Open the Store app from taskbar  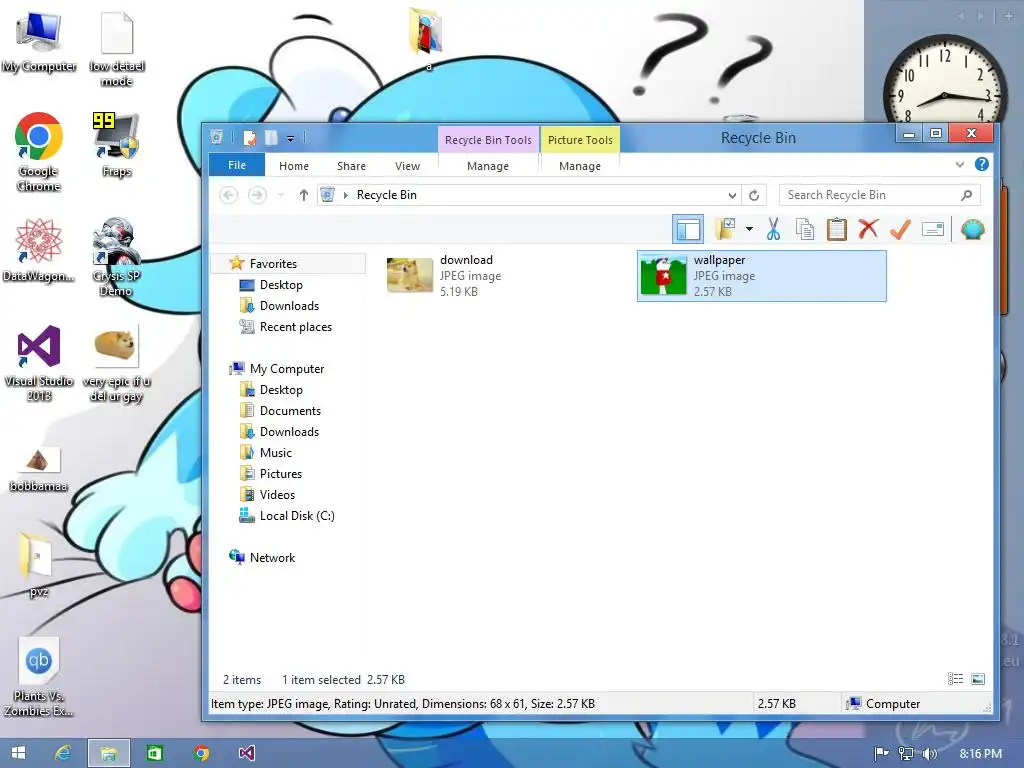[155, 753]
